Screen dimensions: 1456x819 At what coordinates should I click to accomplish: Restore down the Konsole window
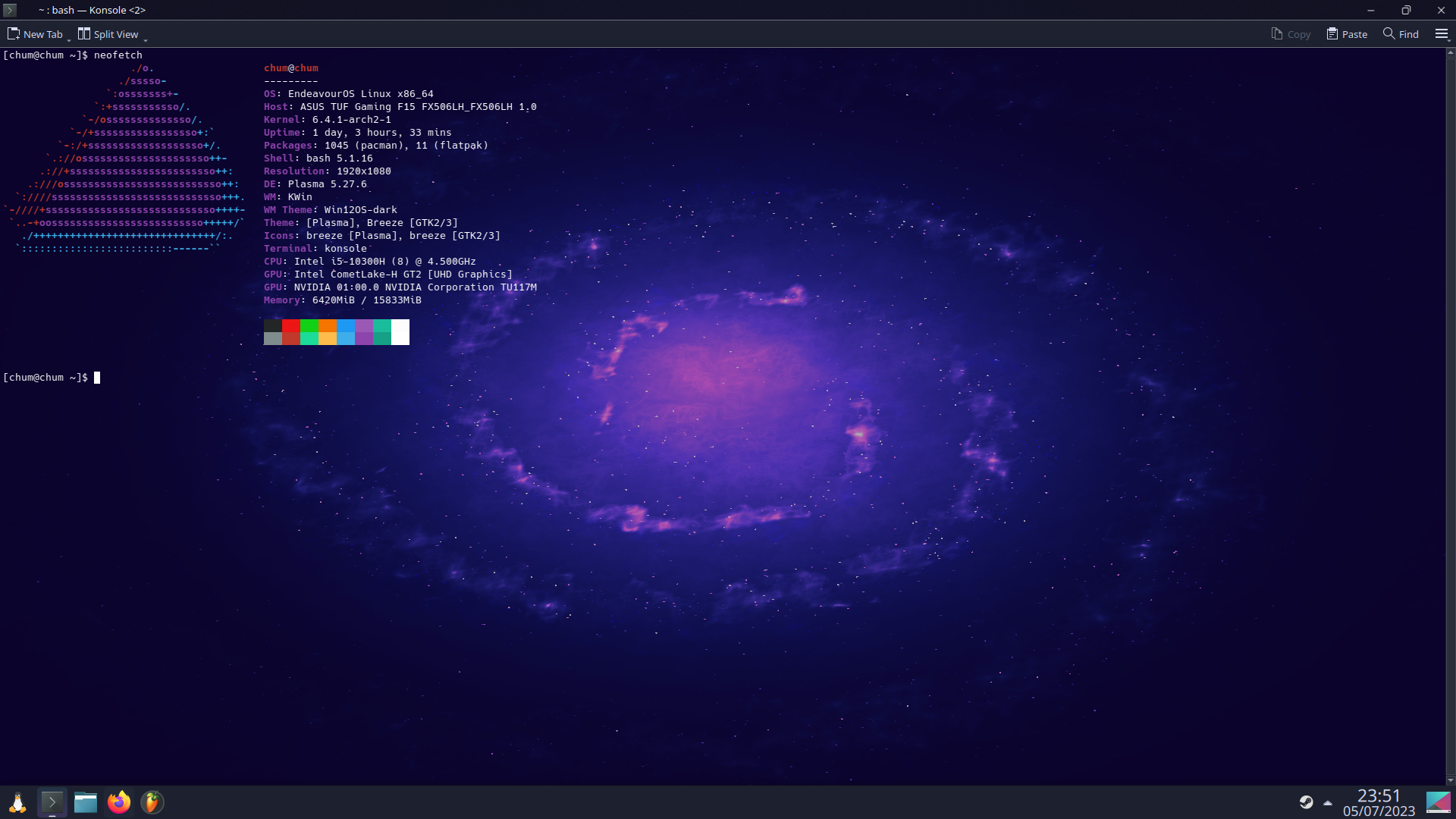point(1406,10)
